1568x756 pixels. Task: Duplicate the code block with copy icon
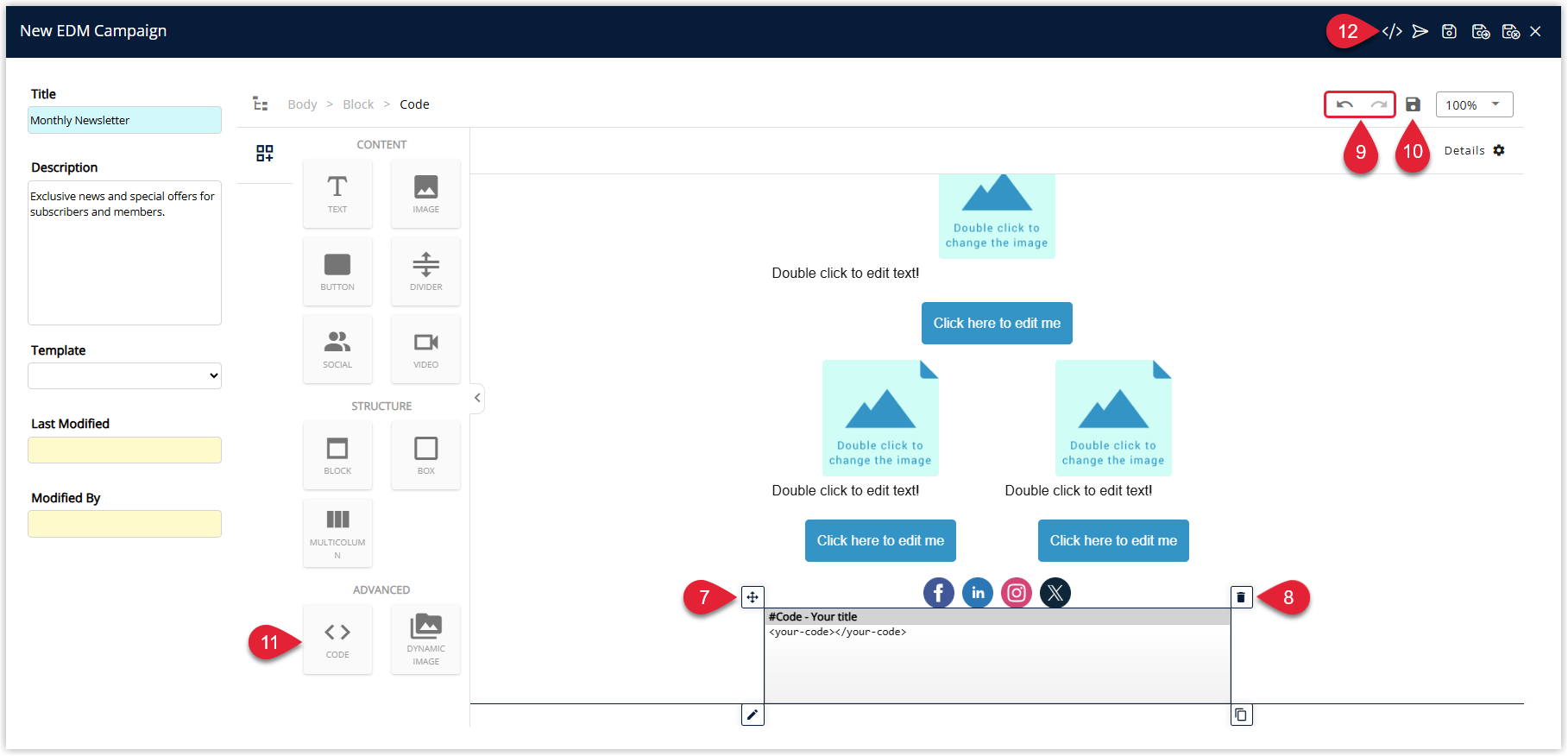tap(1241, 715)
